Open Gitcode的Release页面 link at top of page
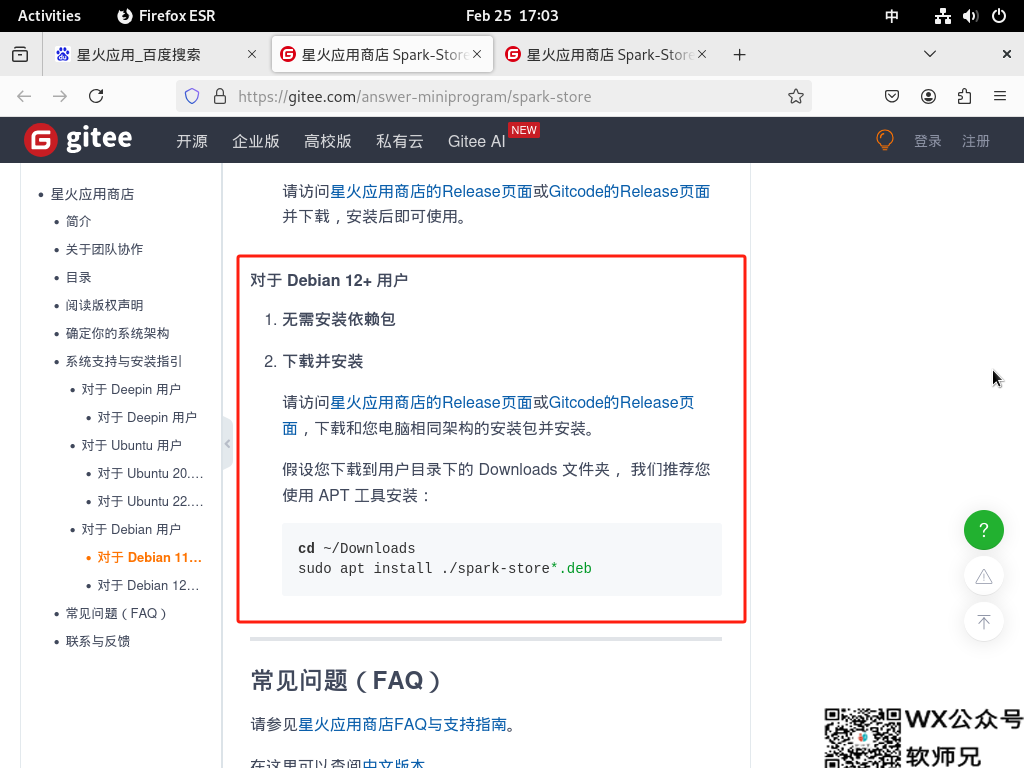Viewport: 1024px width, 768px height. 629,191
